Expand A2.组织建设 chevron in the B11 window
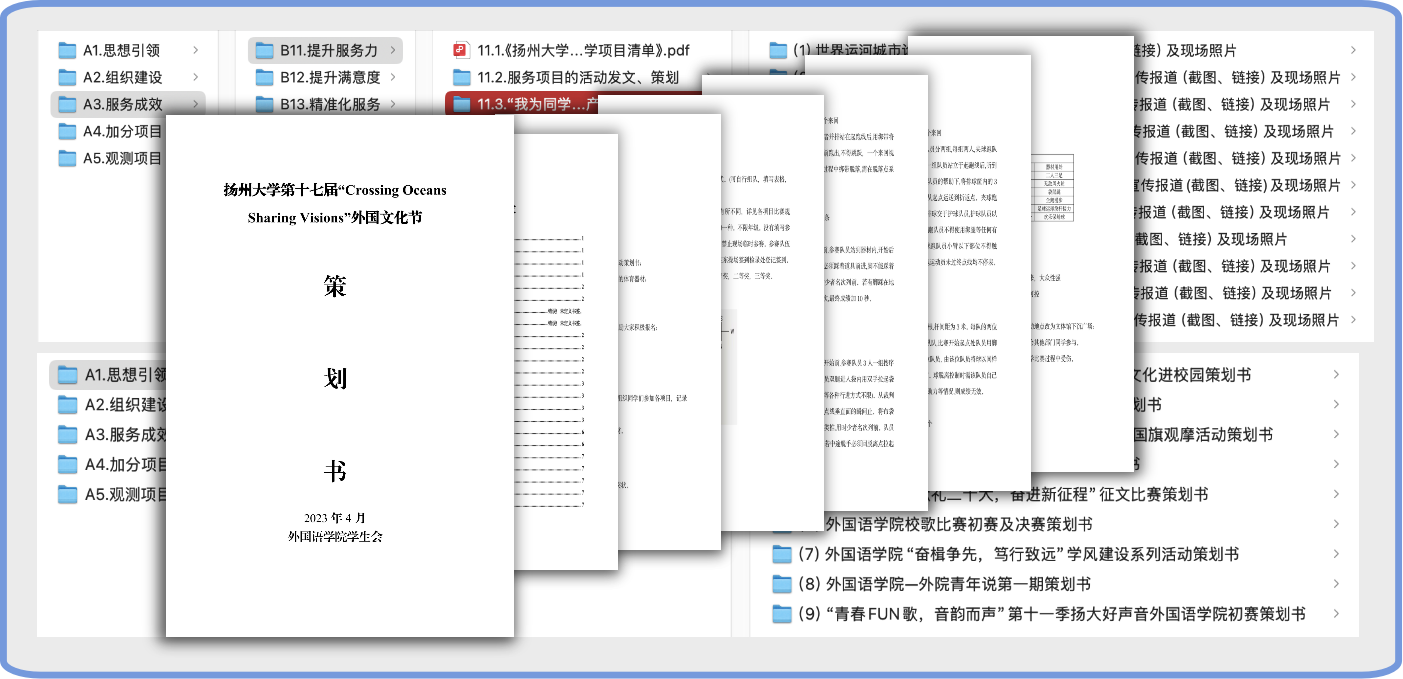The image size is (1403, 679). tap(195, 77)
